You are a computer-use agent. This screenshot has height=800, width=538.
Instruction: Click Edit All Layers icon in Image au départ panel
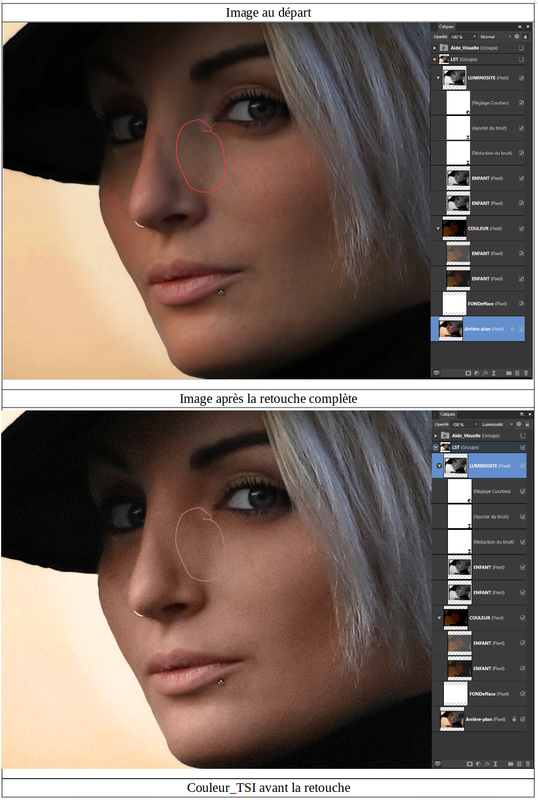(436, 373)
